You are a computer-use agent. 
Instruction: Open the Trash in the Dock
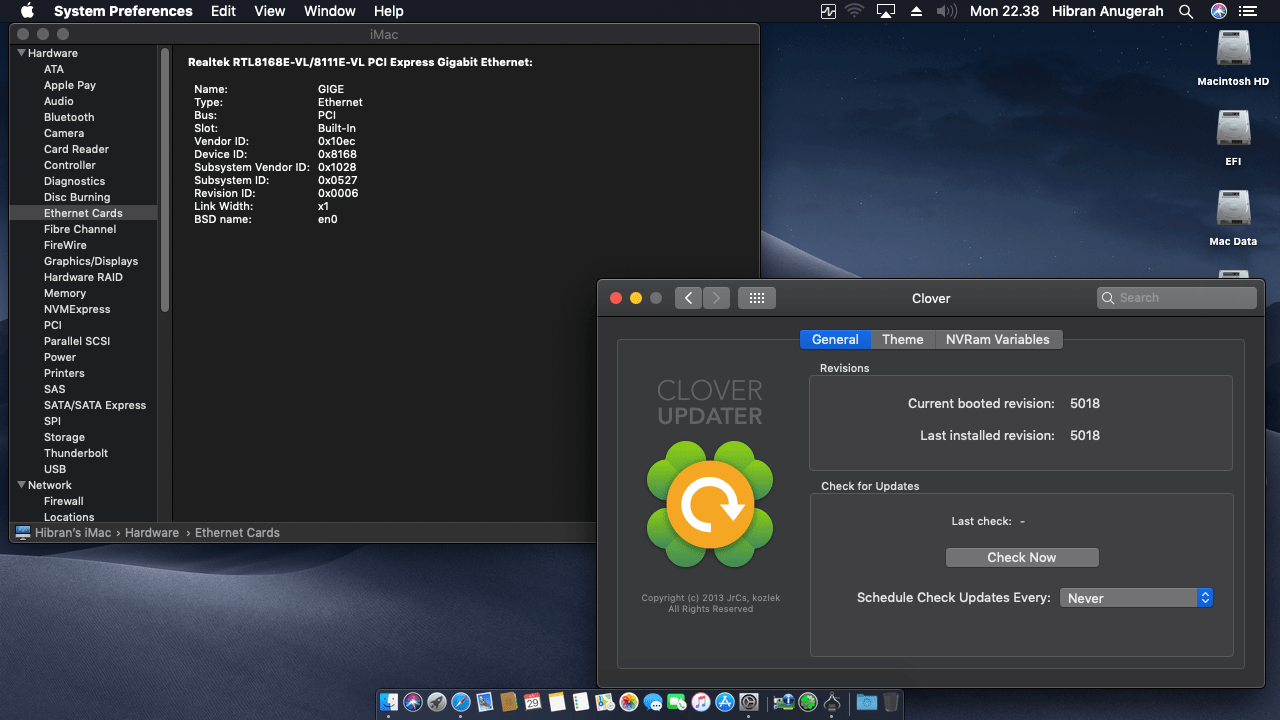[890, 703]
